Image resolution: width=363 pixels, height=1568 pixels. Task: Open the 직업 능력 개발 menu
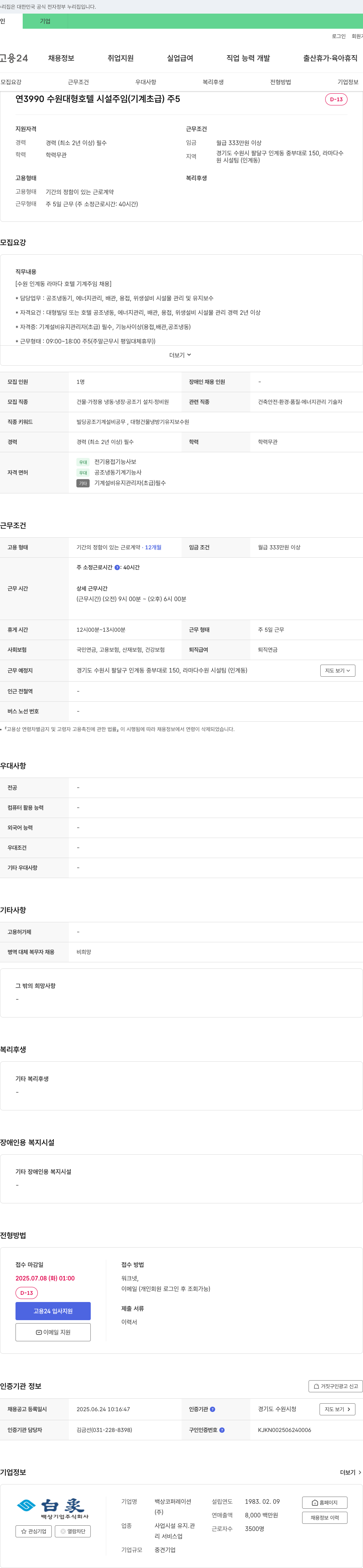pos(248,59)
